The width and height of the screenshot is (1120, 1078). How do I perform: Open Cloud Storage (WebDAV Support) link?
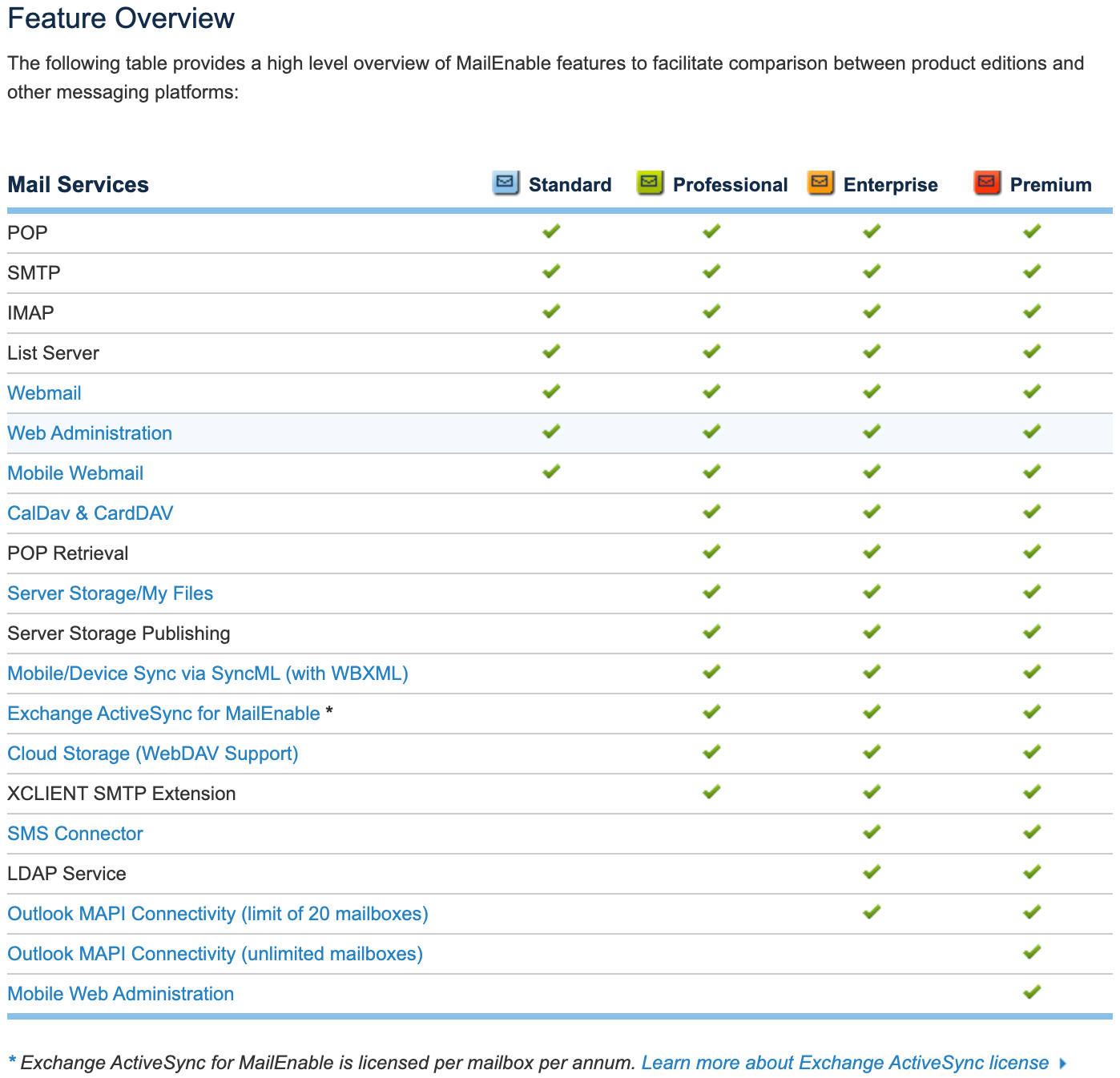click(153, 754)
